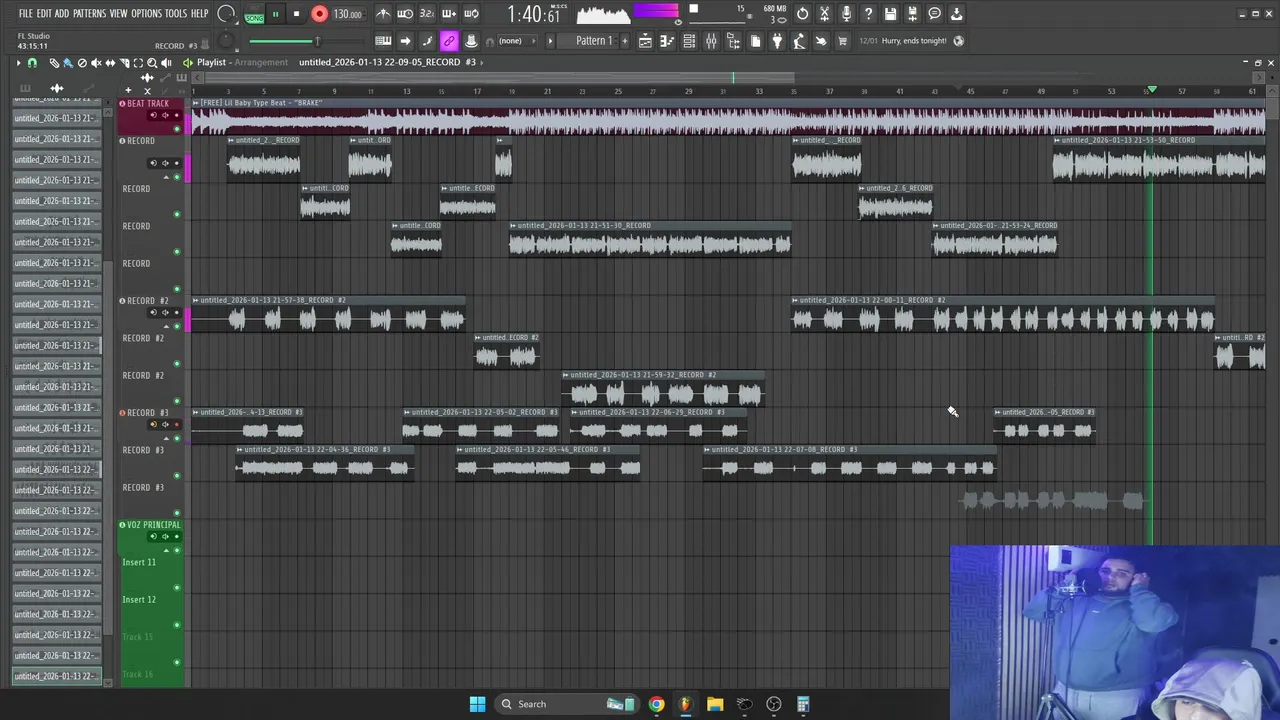Toggle wait for input to start
The height and width of the screenshot is (720, 1280).
click(405, 14)
